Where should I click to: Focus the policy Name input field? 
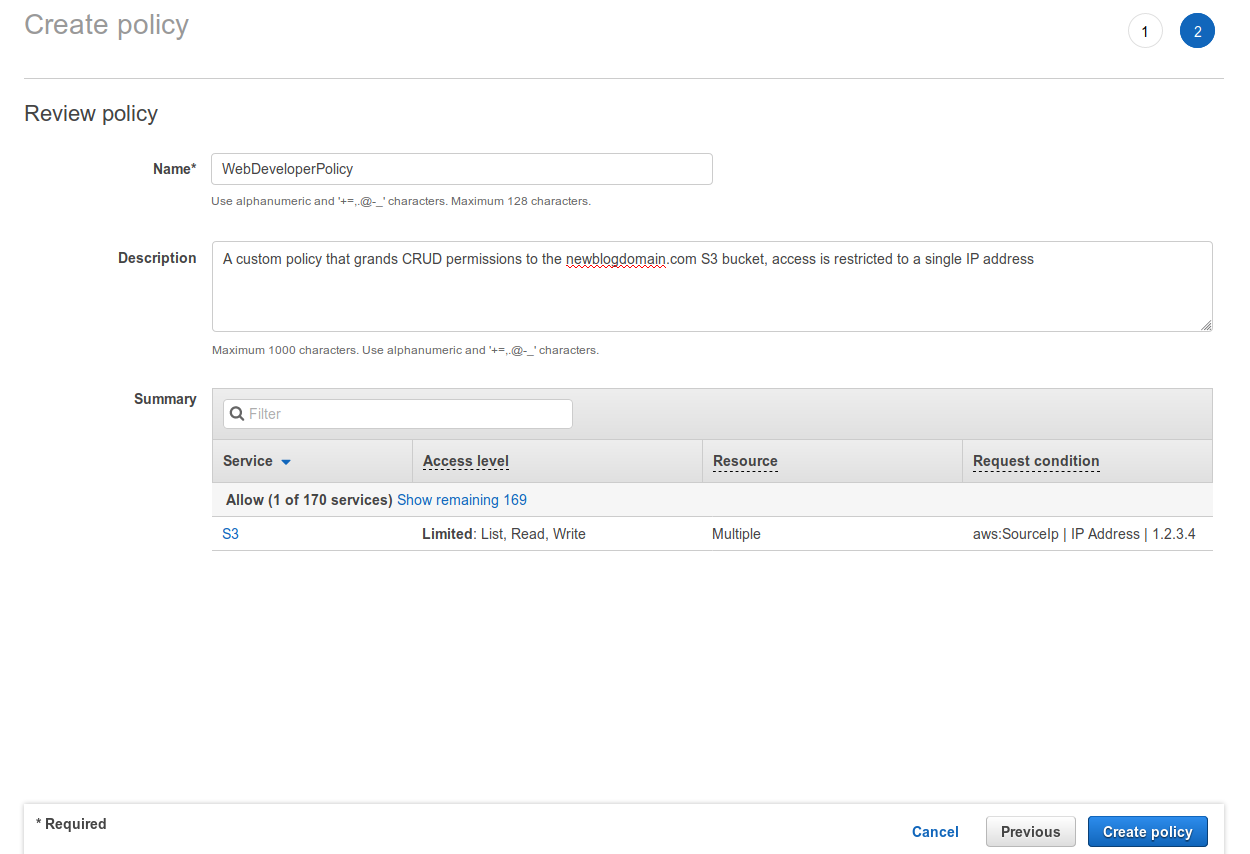462,169
